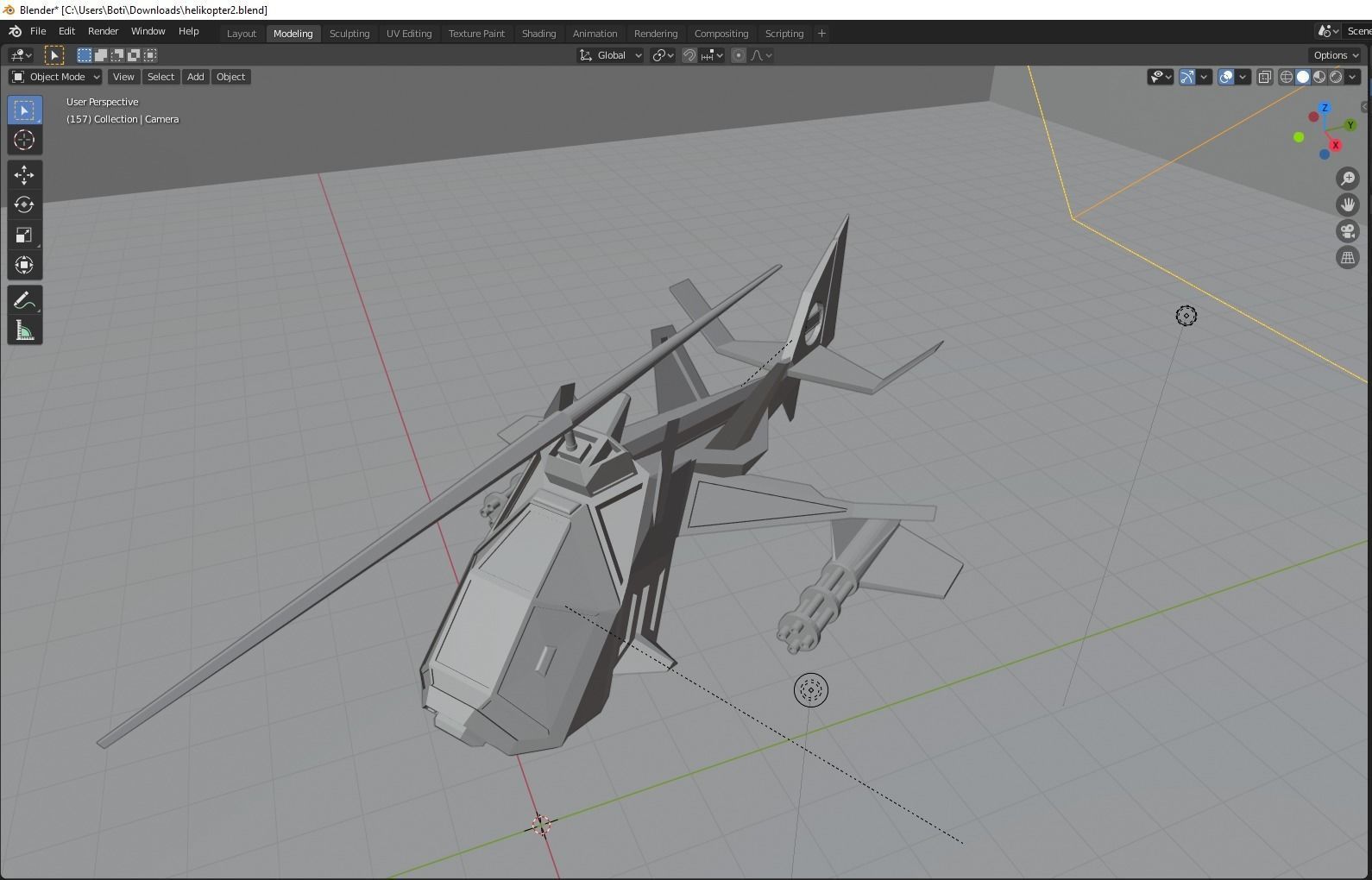Click the hand pan-view button
The image size is (1372, 880).
pos(1348,204)
